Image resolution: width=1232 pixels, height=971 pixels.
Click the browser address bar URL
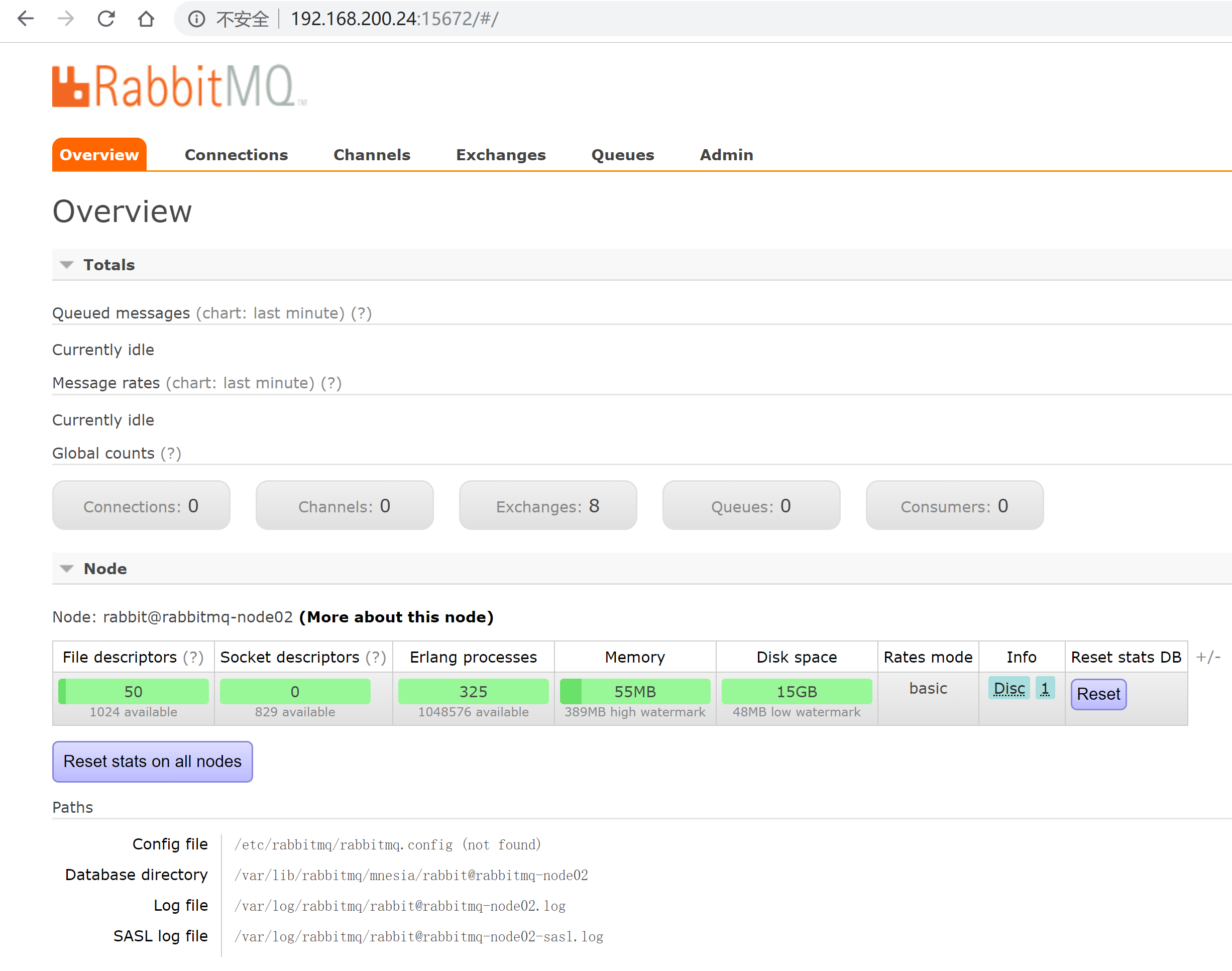point(394,19)
